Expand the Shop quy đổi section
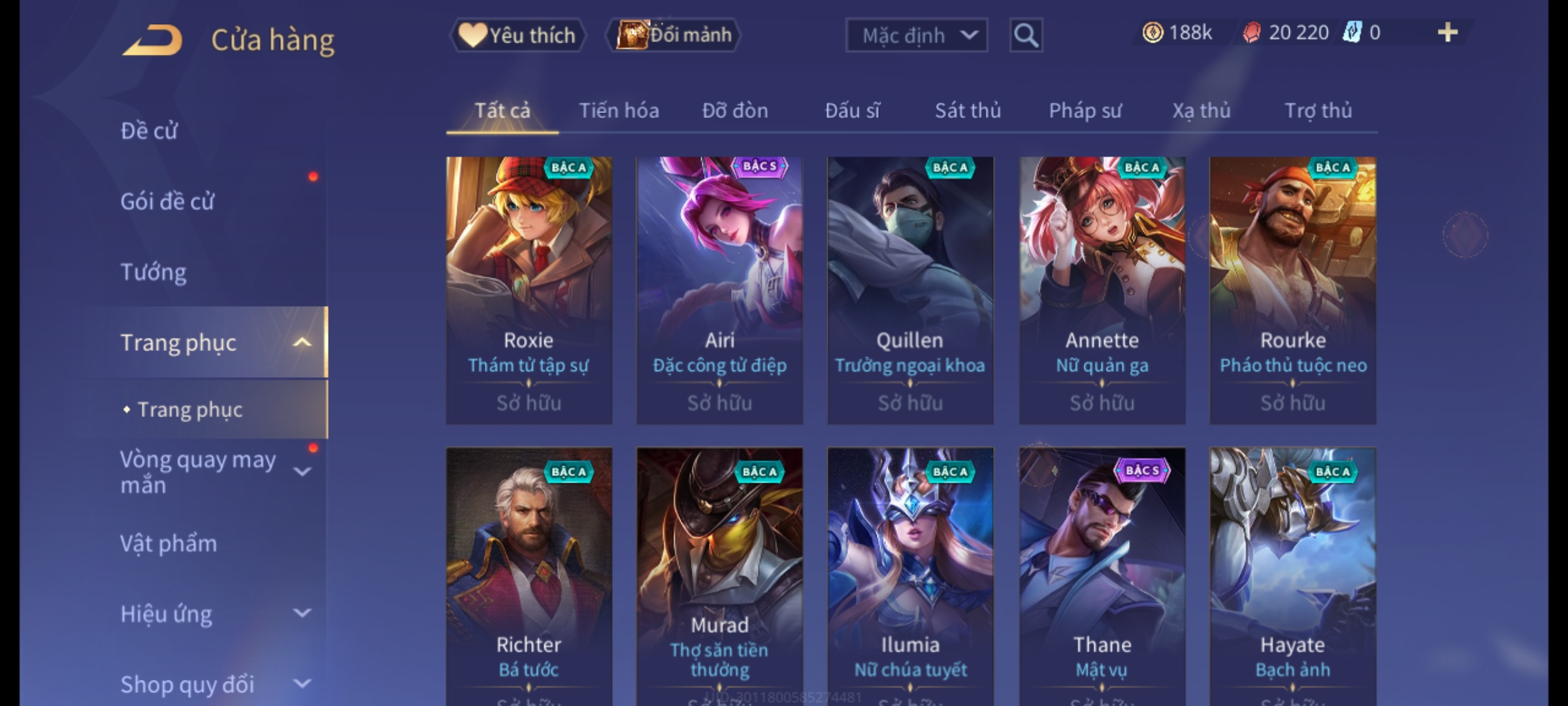 (302, 684)
